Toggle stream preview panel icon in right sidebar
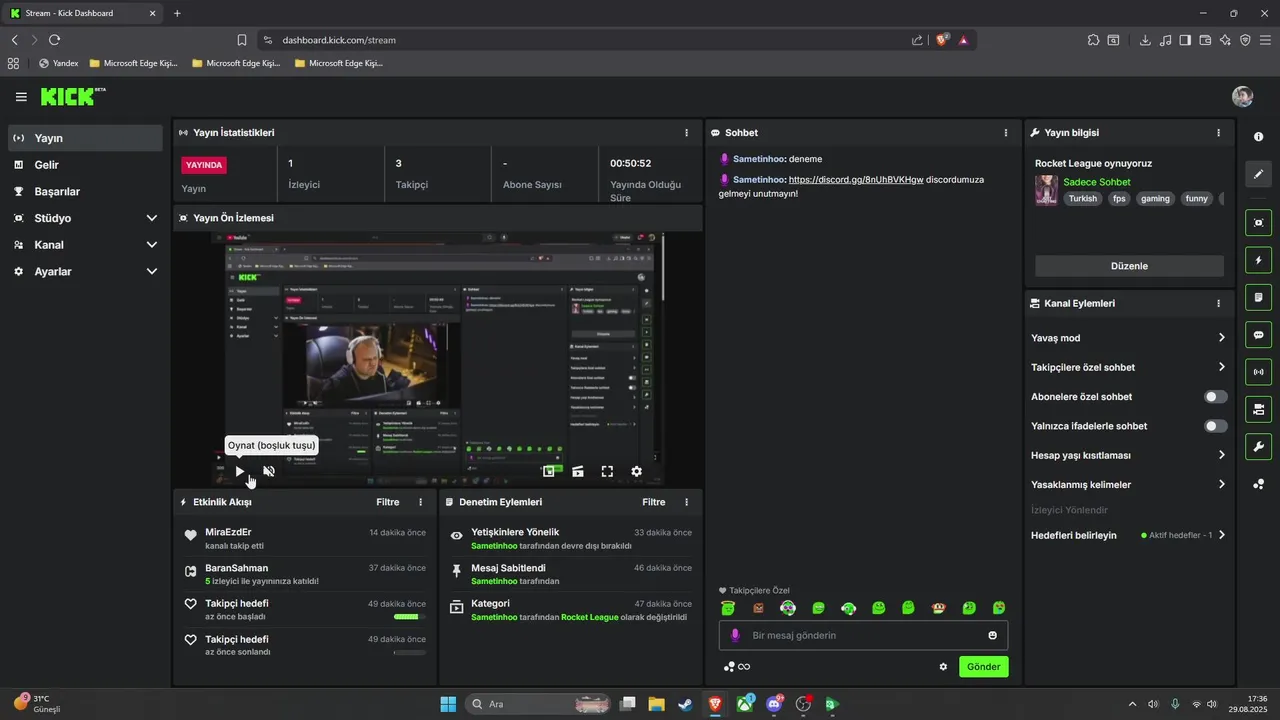This screenshot has width=1280, height=720. coord(1259,222)
